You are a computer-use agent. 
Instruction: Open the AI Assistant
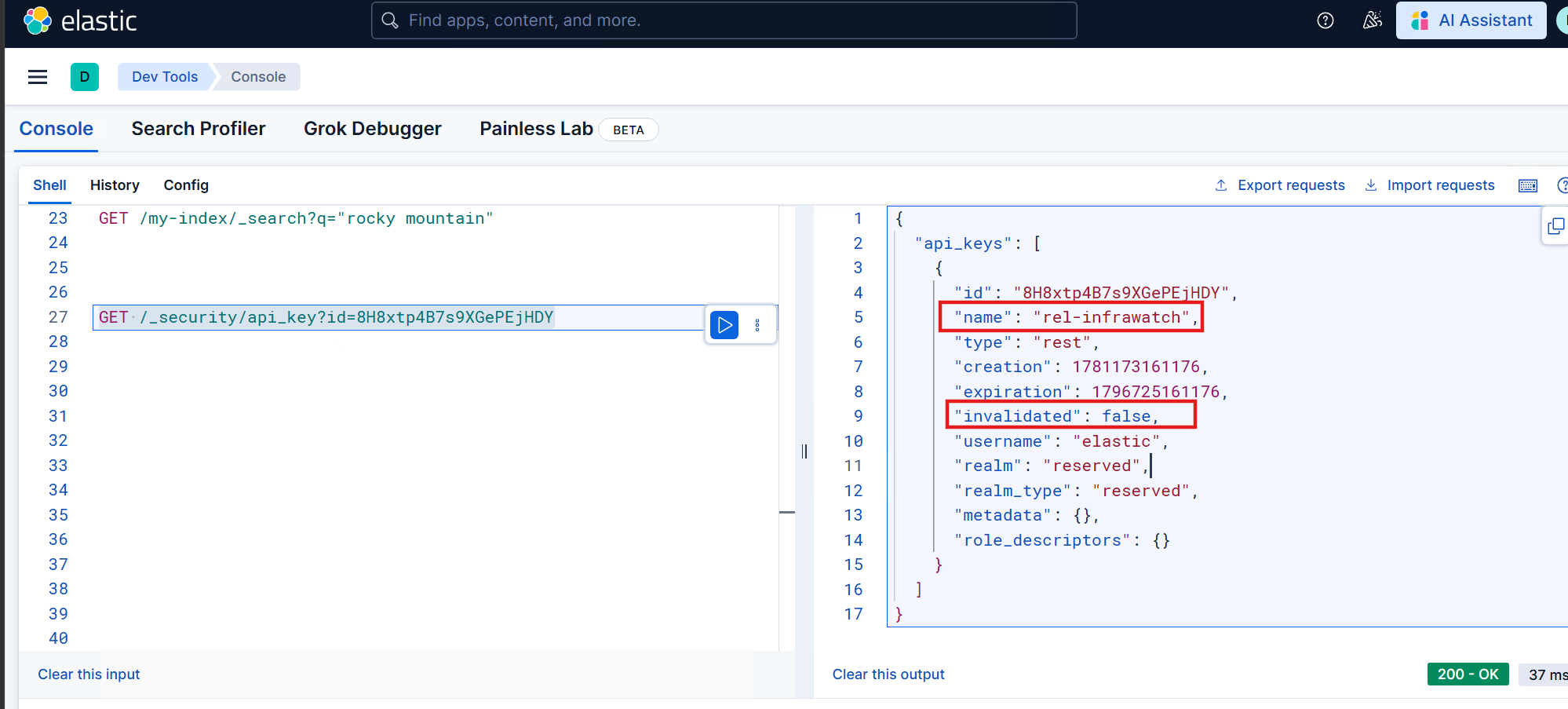[x=1471, y=20]
